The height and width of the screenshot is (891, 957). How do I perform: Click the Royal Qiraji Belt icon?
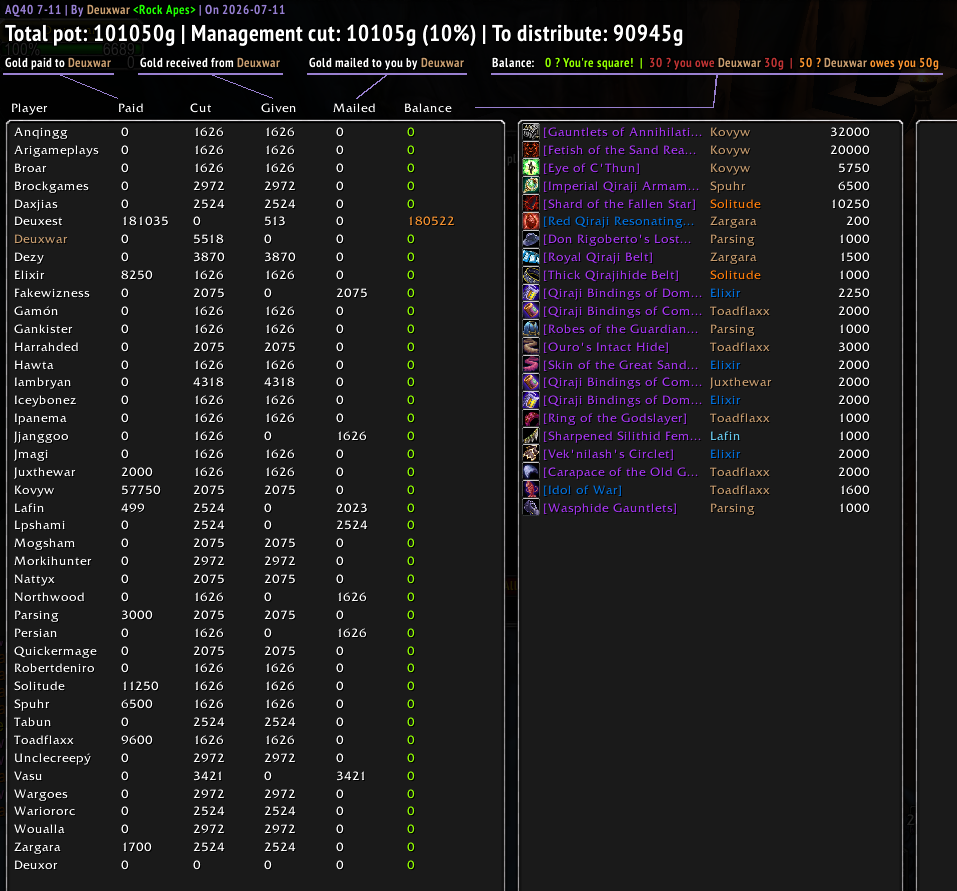(x=531, y=257)
